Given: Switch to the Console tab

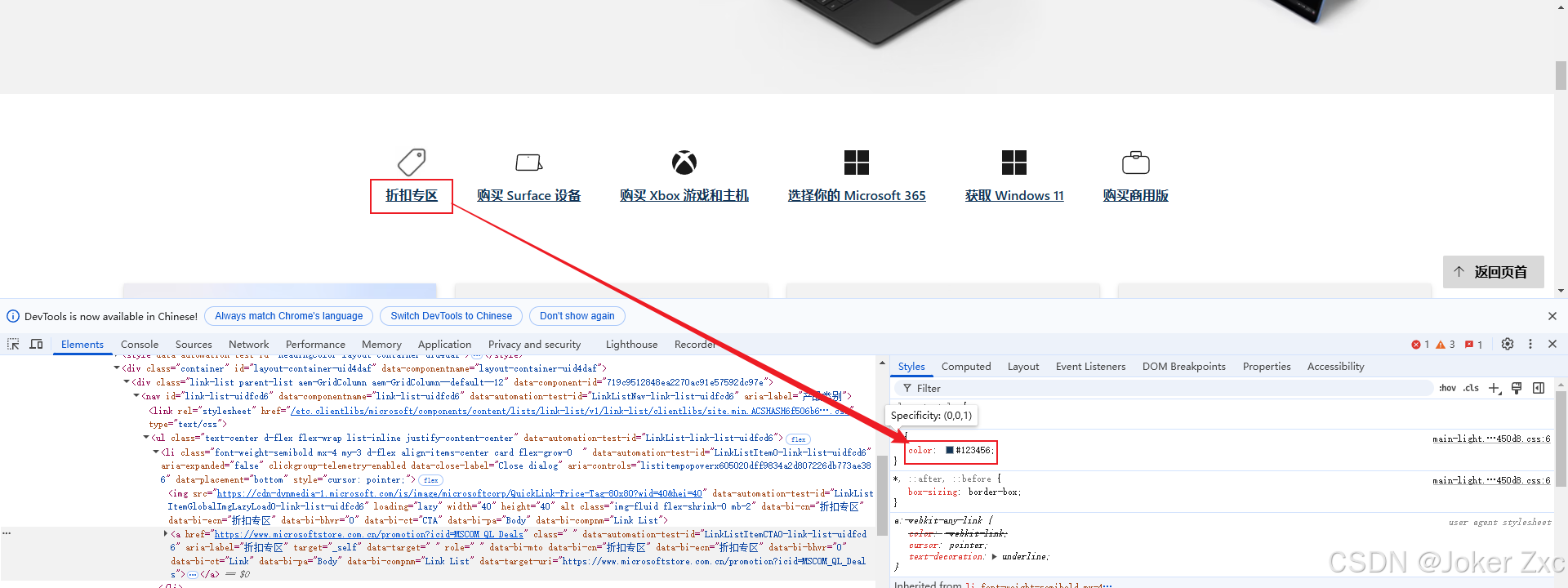Looking at the screenshot, I should click(140, 345).
